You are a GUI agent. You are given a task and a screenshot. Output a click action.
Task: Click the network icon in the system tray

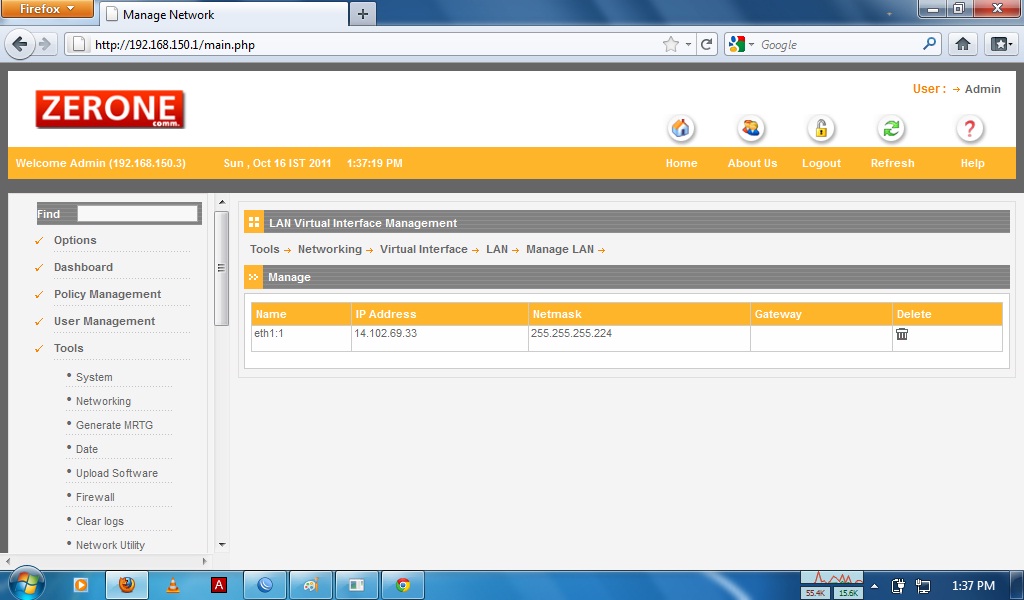[923, 586]
